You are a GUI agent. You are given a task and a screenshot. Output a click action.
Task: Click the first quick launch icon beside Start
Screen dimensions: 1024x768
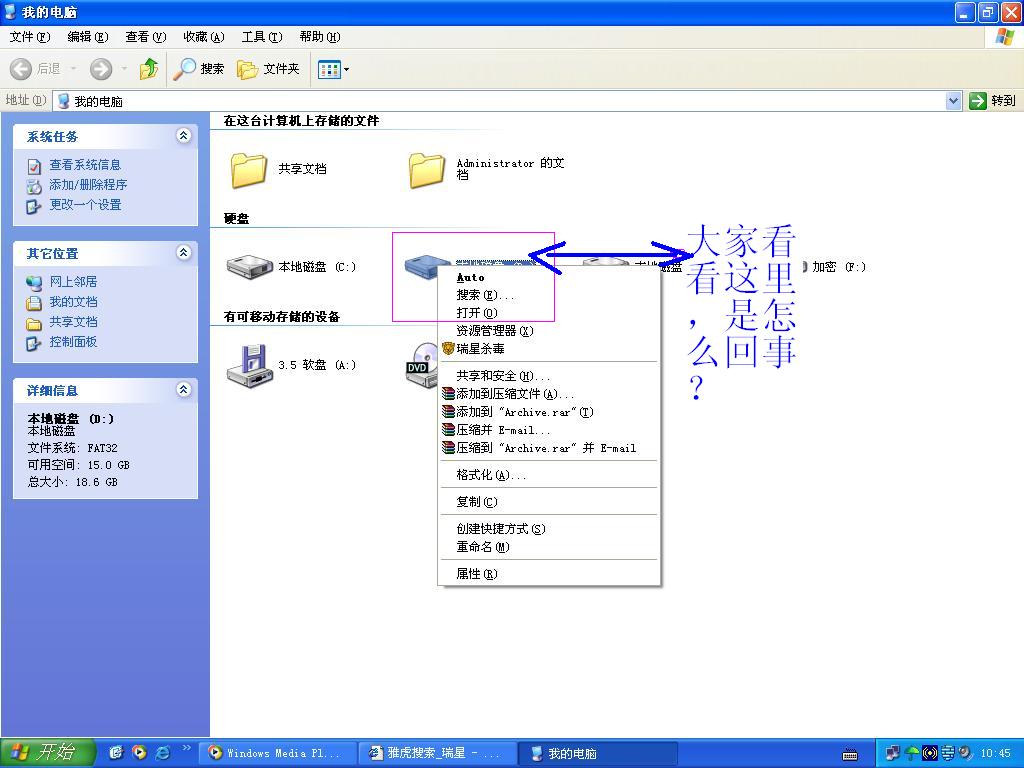point(116,753)
